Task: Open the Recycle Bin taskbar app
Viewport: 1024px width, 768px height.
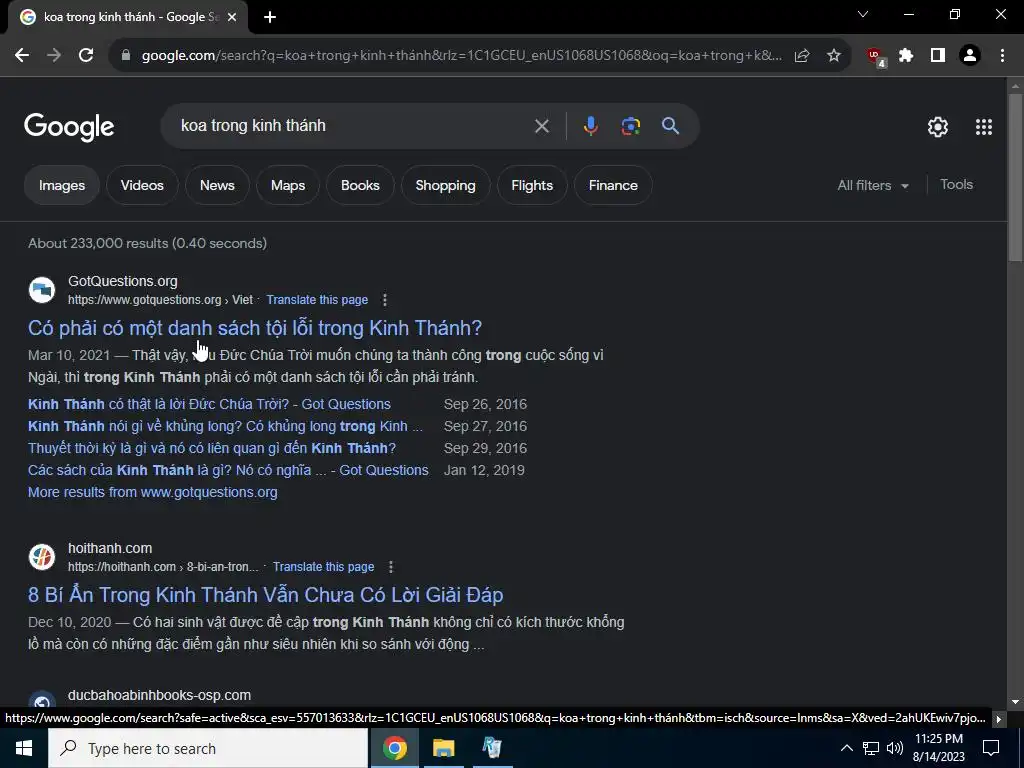Action: tap(492, 748)
